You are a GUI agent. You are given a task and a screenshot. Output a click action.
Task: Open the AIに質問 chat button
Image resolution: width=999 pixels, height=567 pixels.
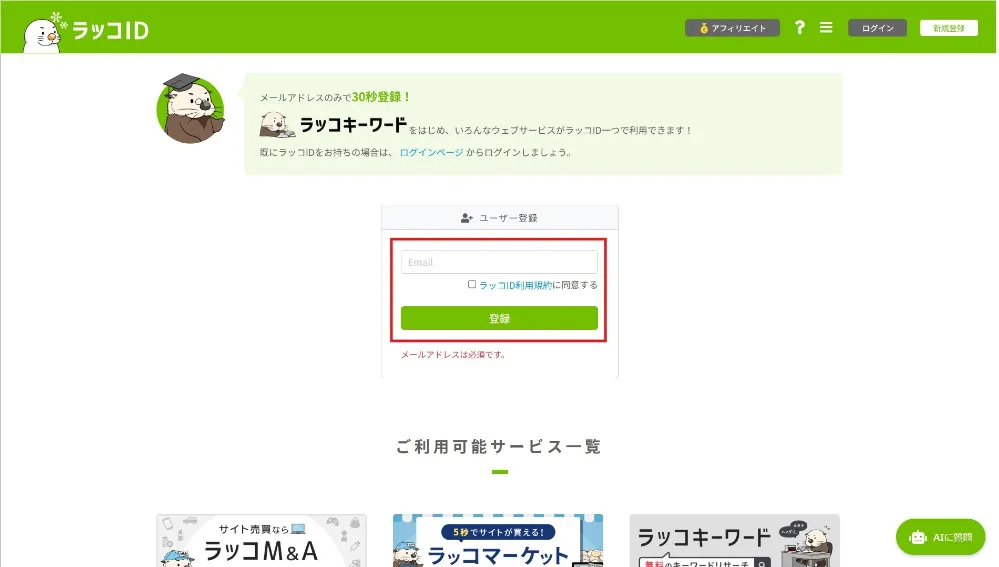click(x=940, y=537)
